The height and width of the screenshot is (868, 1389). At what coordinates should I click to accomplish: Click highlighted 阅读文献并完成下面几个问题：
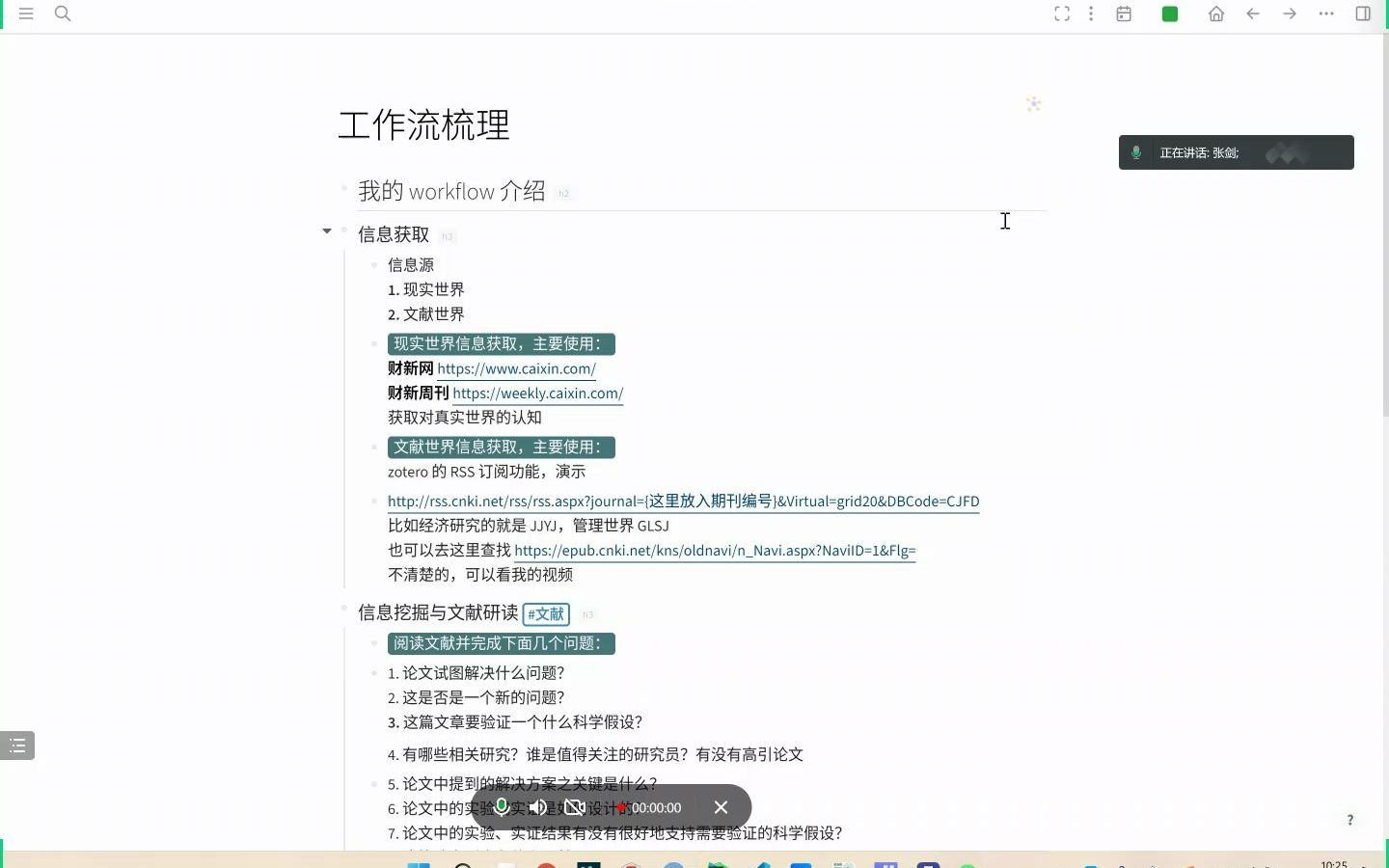(501, 643)
